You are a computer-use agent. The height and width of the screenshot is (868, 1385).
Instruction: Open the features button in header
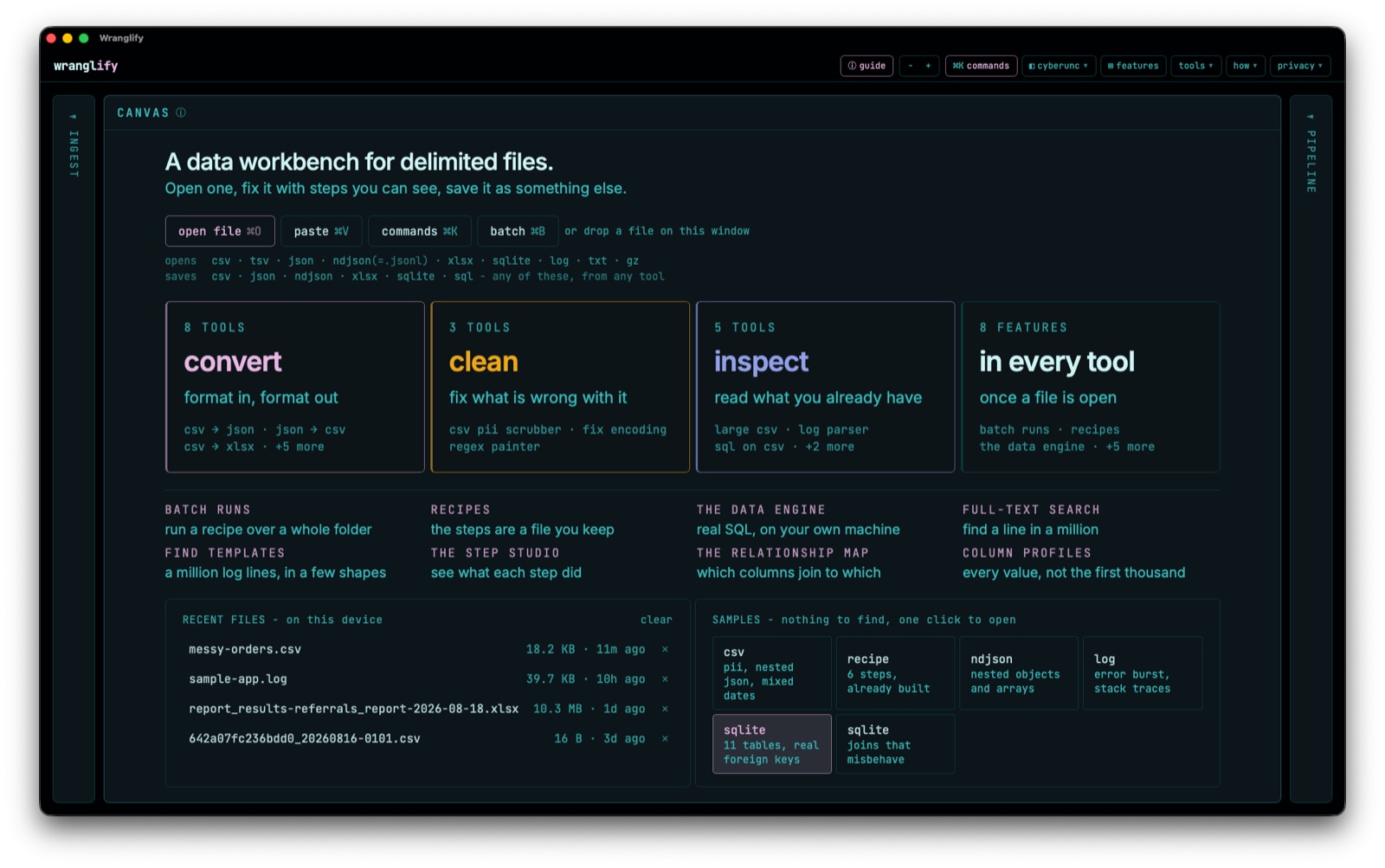(x=1133, y=66)
